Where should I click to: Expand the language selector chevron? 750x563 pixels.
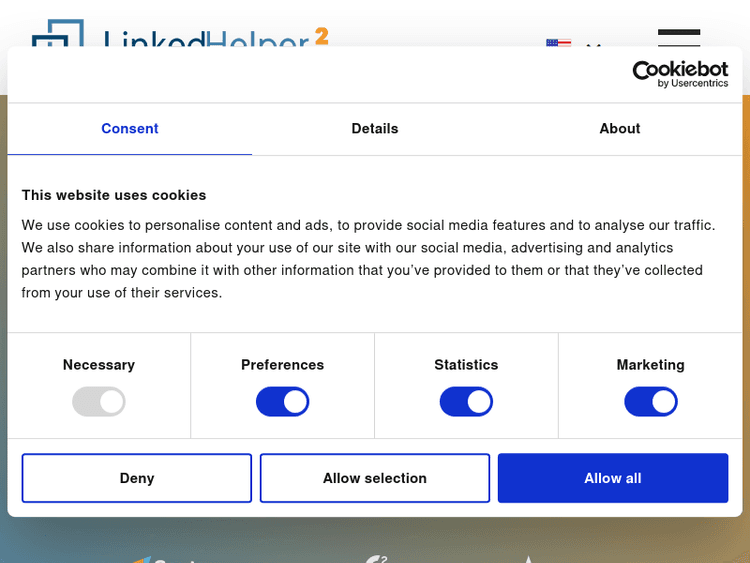point(593,44)
